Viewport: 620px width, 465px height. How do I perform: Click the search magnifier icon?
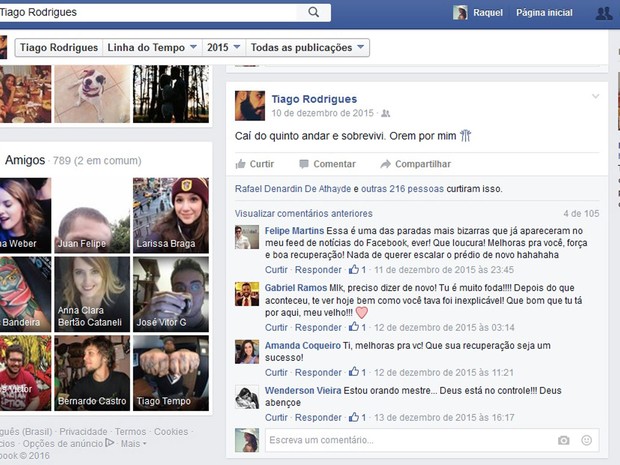314,12
